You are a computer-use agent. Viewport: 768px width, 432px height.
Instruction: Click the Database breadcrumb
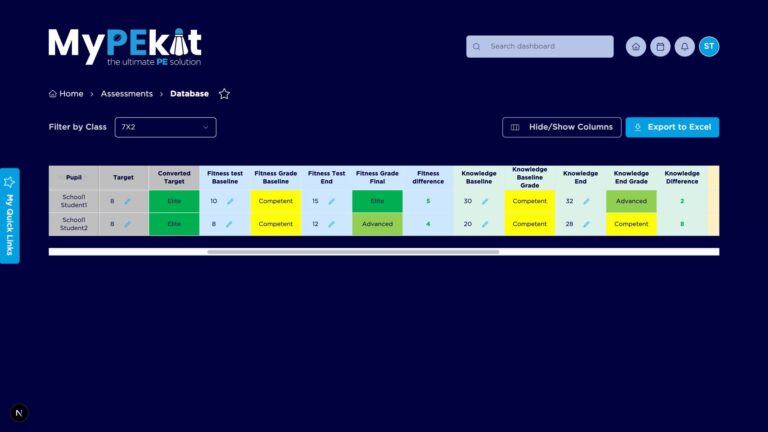click(190, 94)
